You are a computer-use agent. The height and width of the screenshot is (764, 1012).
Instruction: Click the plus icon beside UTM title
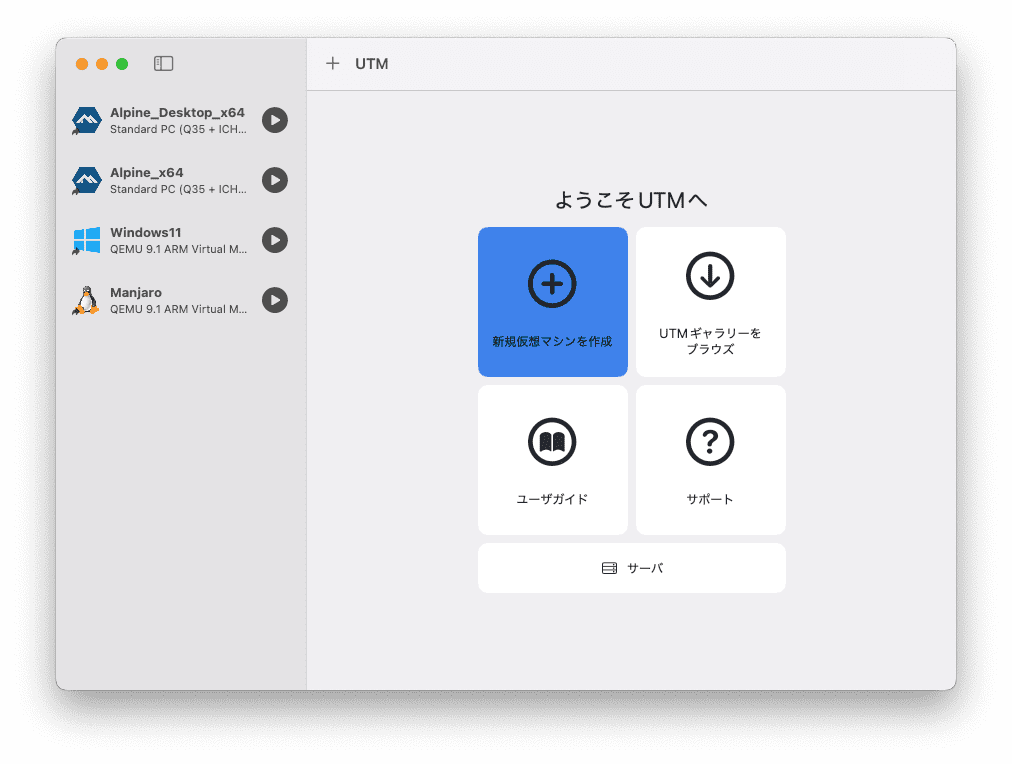click(332, 63)
